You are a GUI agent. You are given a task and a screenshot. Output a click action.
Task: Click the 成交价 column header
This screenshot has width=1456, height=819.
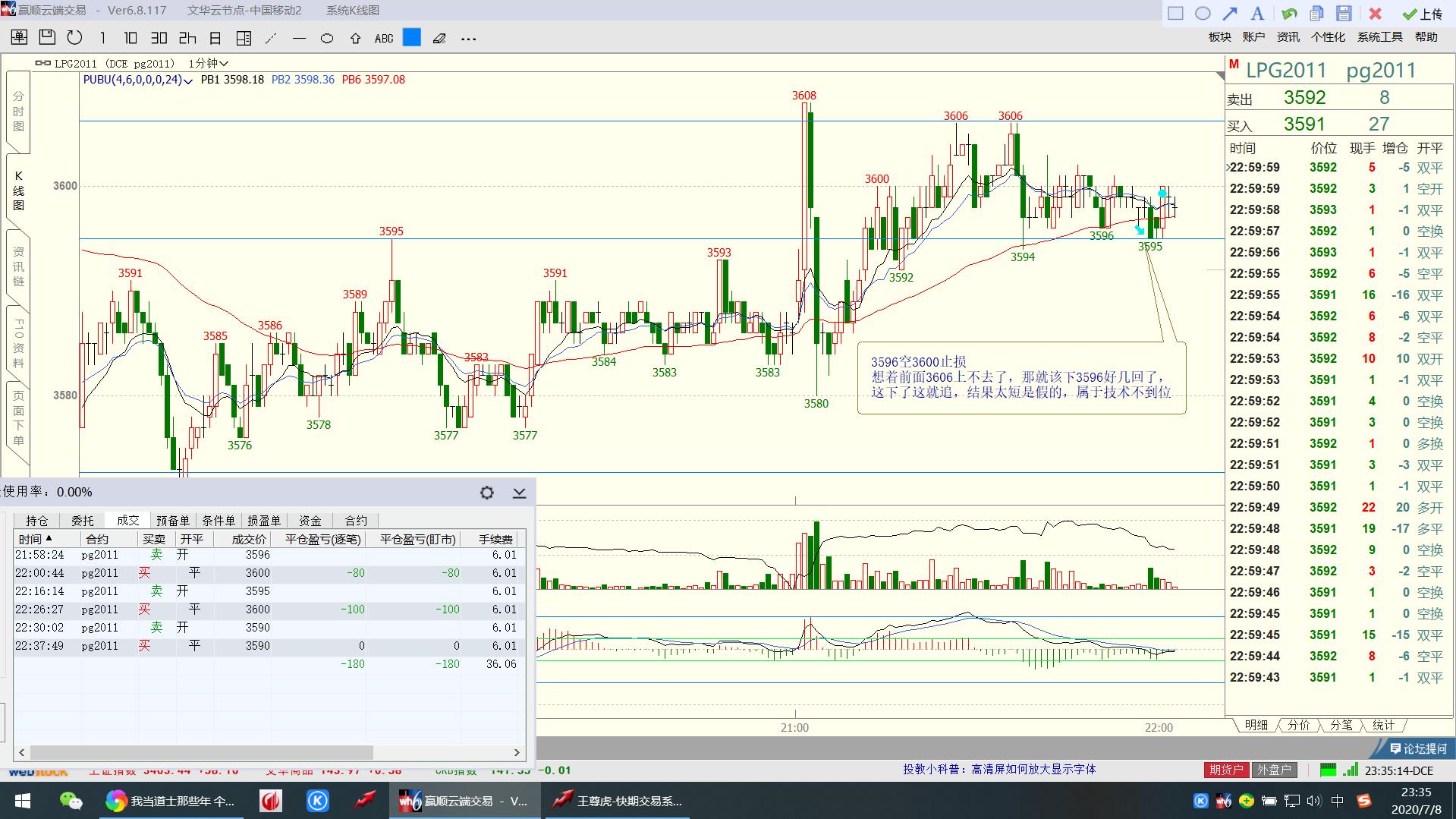(x=242, y=539)
